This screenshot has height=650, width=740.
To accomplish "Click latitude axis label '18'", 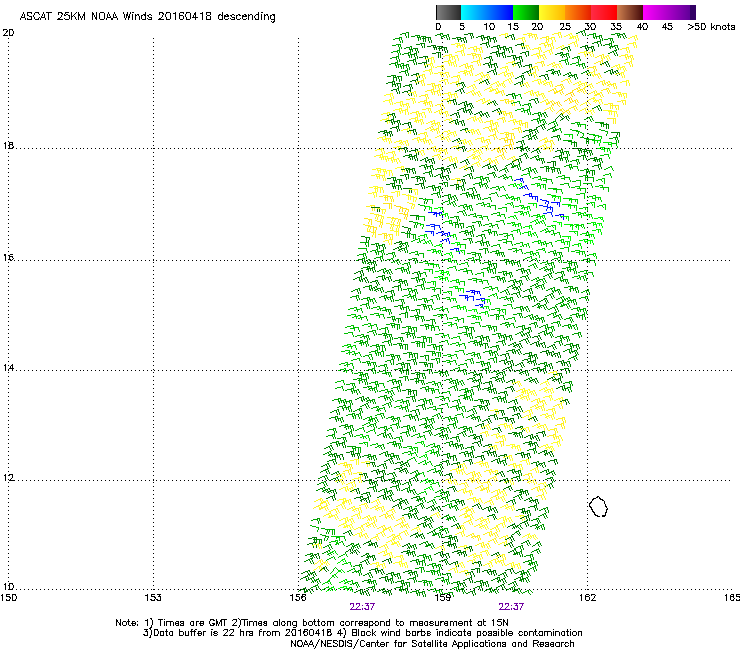I will click(x=8, y=145).
